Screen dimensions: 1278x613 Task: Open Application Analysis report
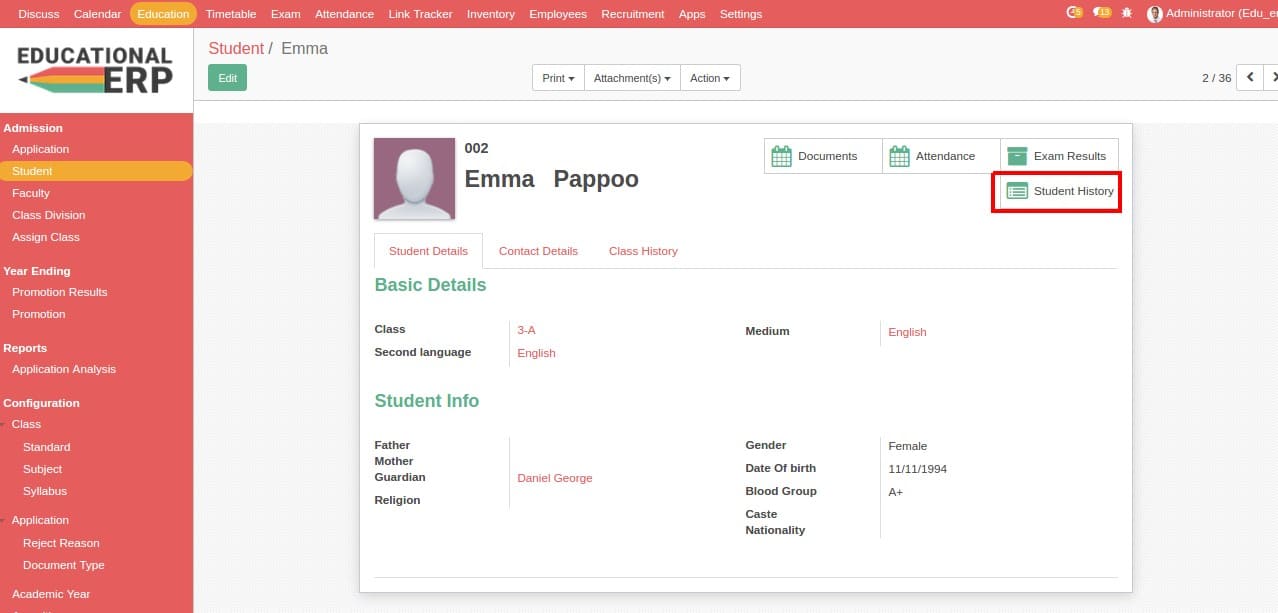tap(64, 369)
